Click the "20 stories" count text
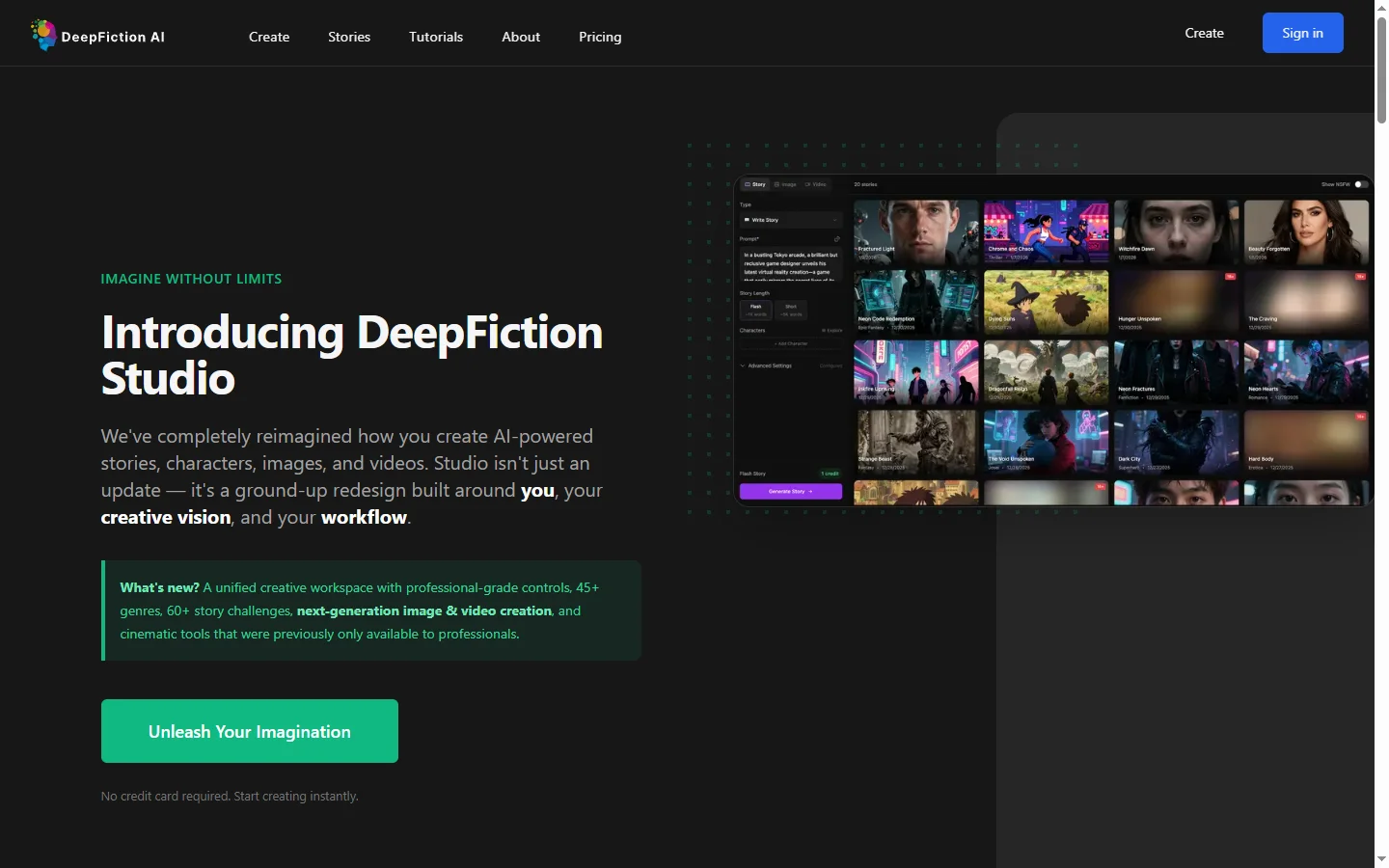Viewport: 1389px width, 868px height. click(865, 184)
